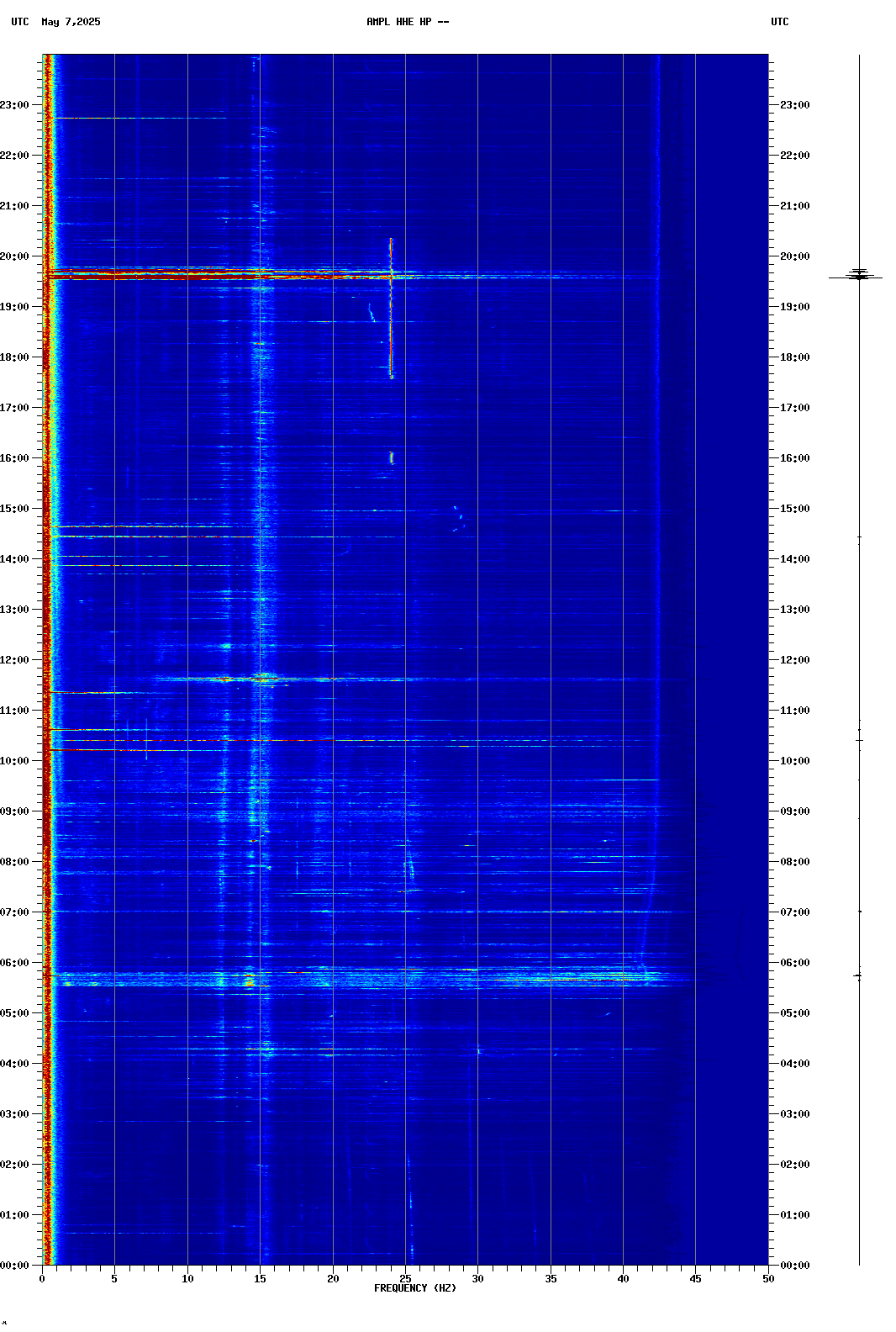The width and height of the screenshot is (896, 1332).
Task: Click the 15:00 label on the left time axis
Action: [14, 509]
